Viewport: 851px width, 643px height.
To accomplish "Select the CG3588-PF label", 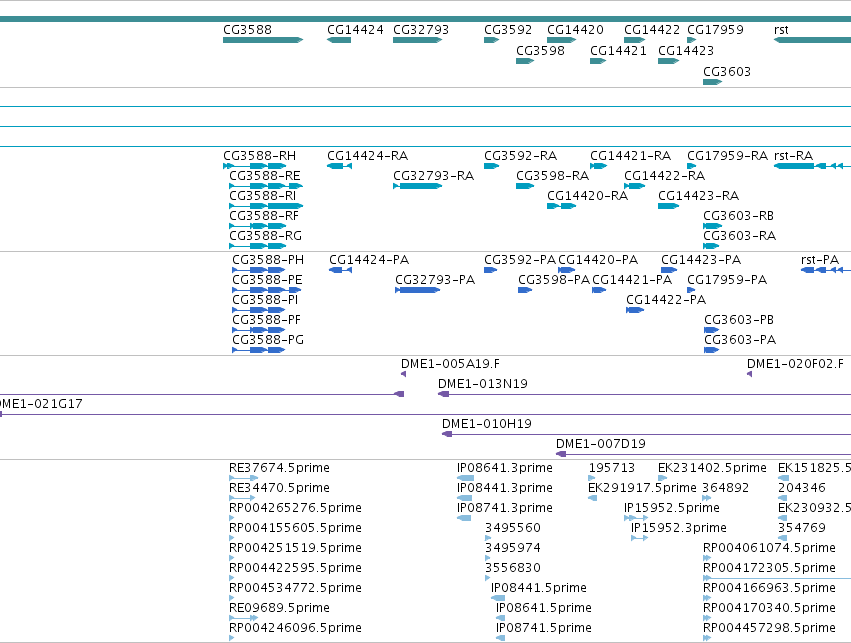I will tap(266, 320).
